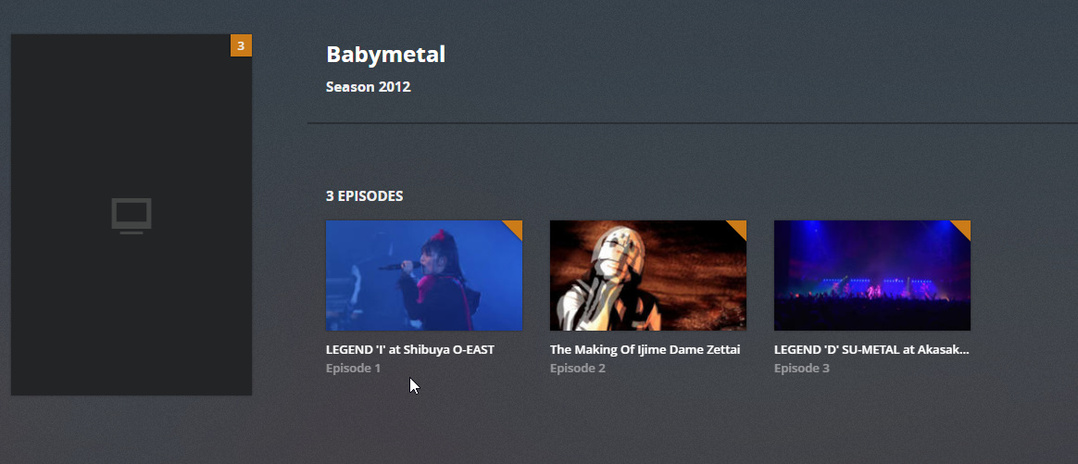Screen dimensions: 1078x464
Task: Open the LEGEND 'I' at Shibuya O-EAST title
Action: pos(410,350)
